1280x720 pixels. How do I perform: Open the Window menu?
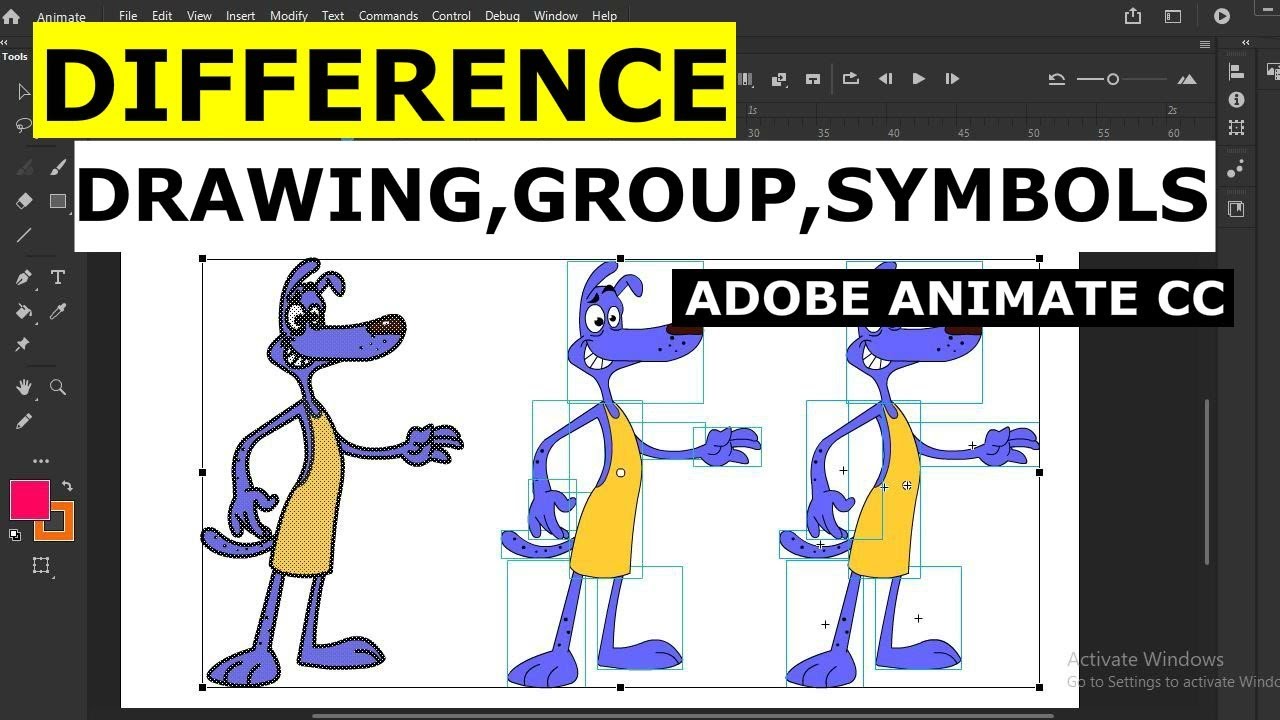click(x=556, y=16)
